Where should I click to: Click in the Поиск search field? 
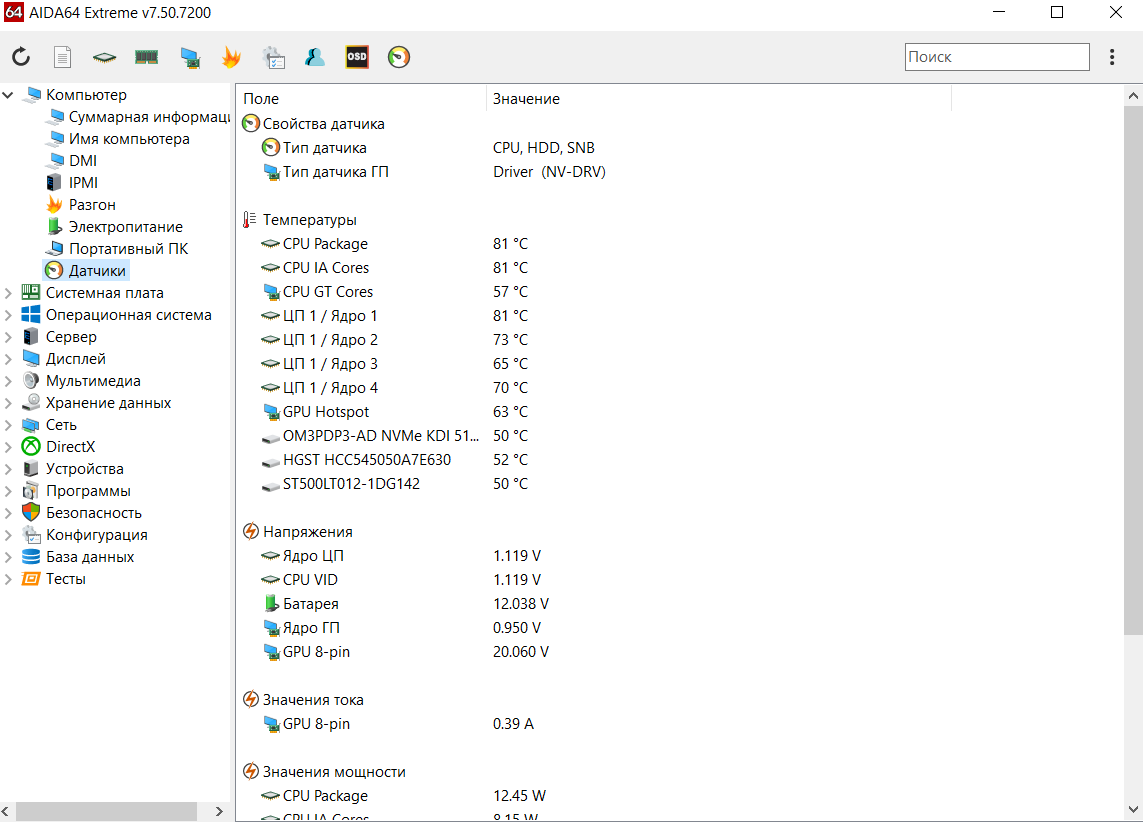[996, 57]
